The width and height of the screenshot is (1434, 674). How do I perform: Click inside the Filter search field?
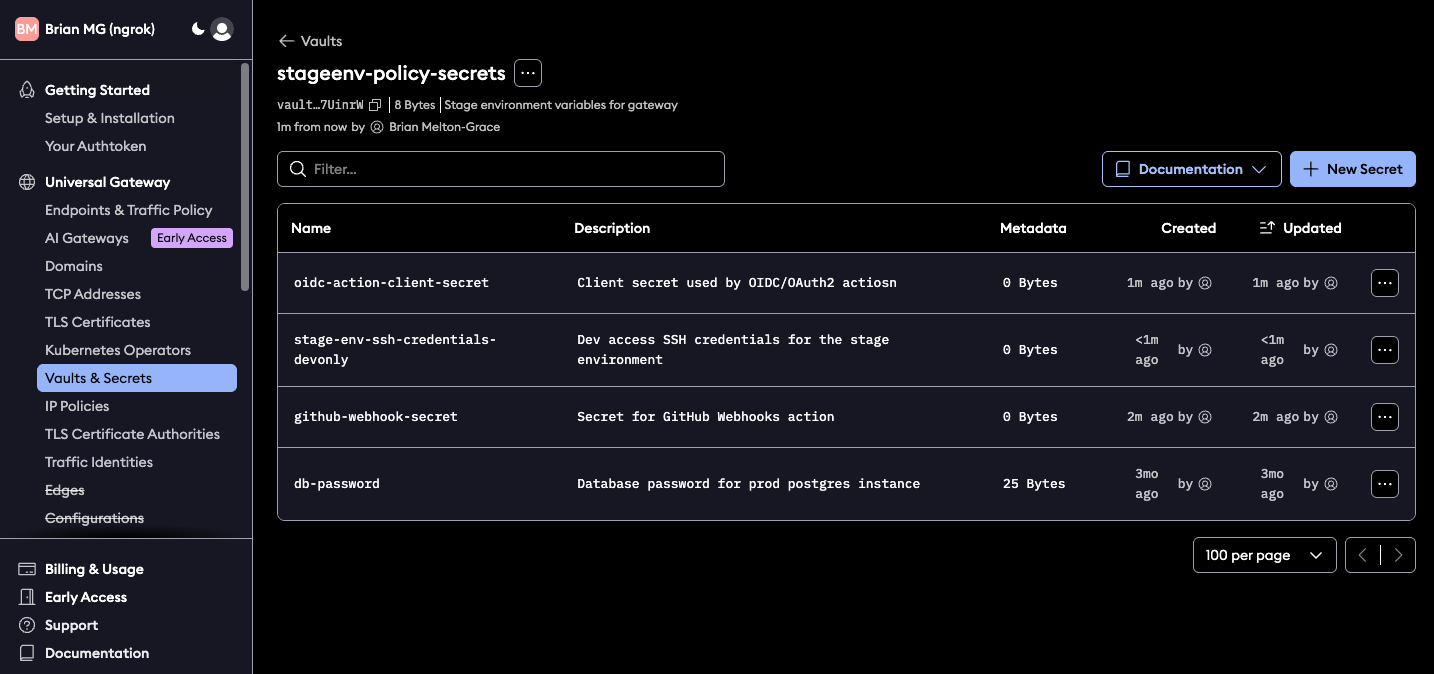pyautogui.click(x=500, y=168)
